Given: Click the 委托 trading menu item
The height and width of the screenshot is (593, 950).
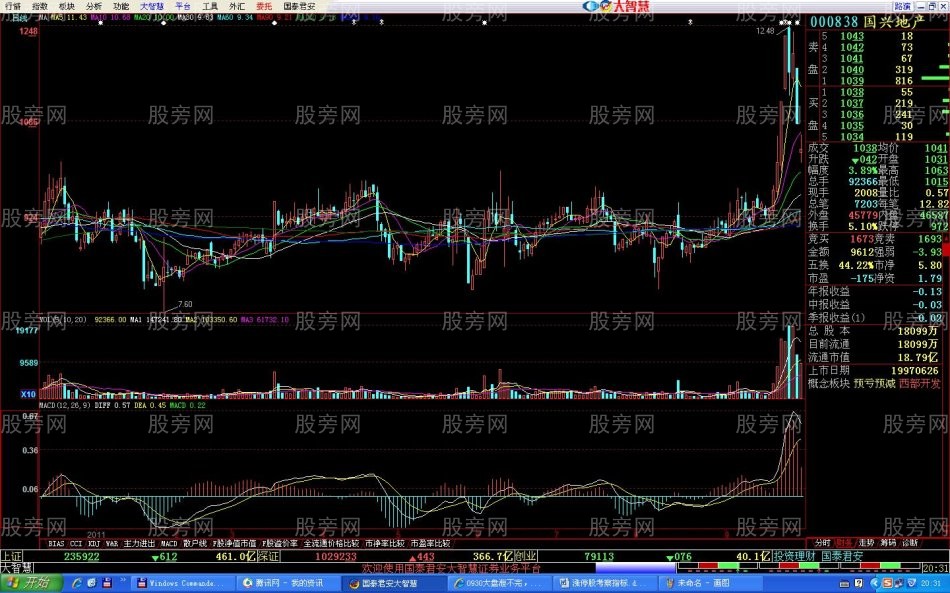Looking at the screenshot, I should [263, 5].
